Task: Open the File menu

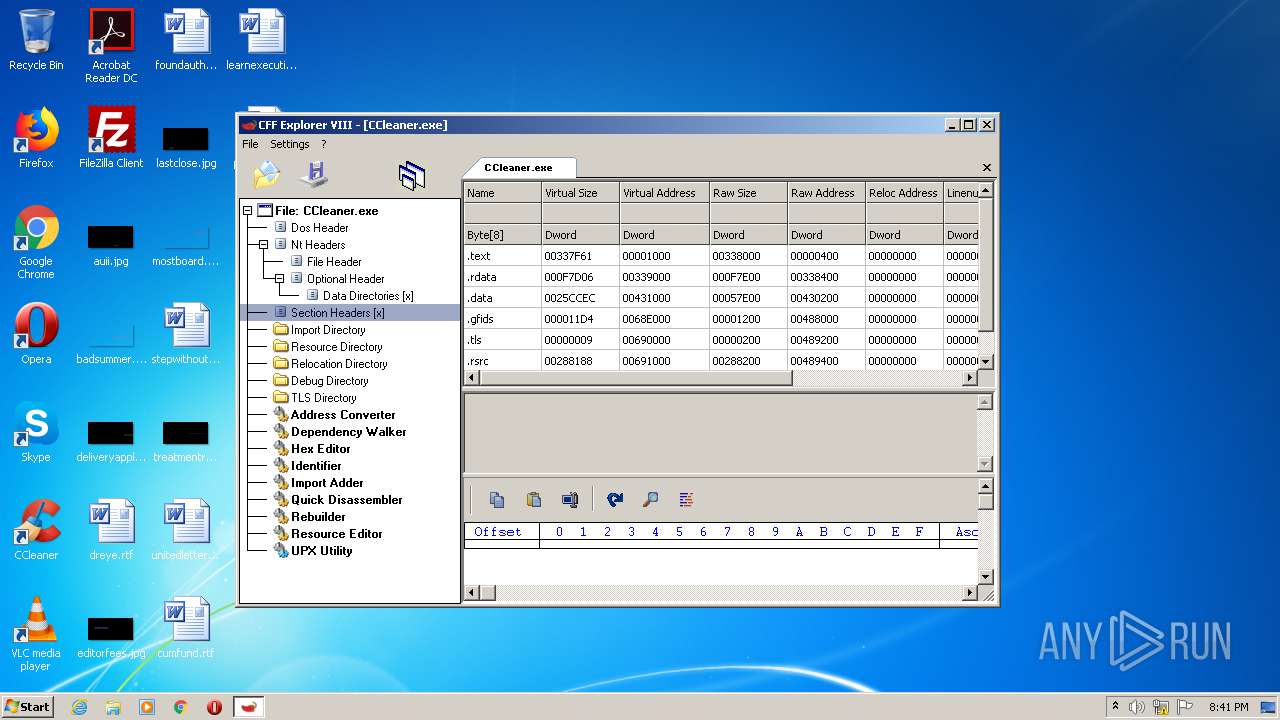Action: (250, 144)
